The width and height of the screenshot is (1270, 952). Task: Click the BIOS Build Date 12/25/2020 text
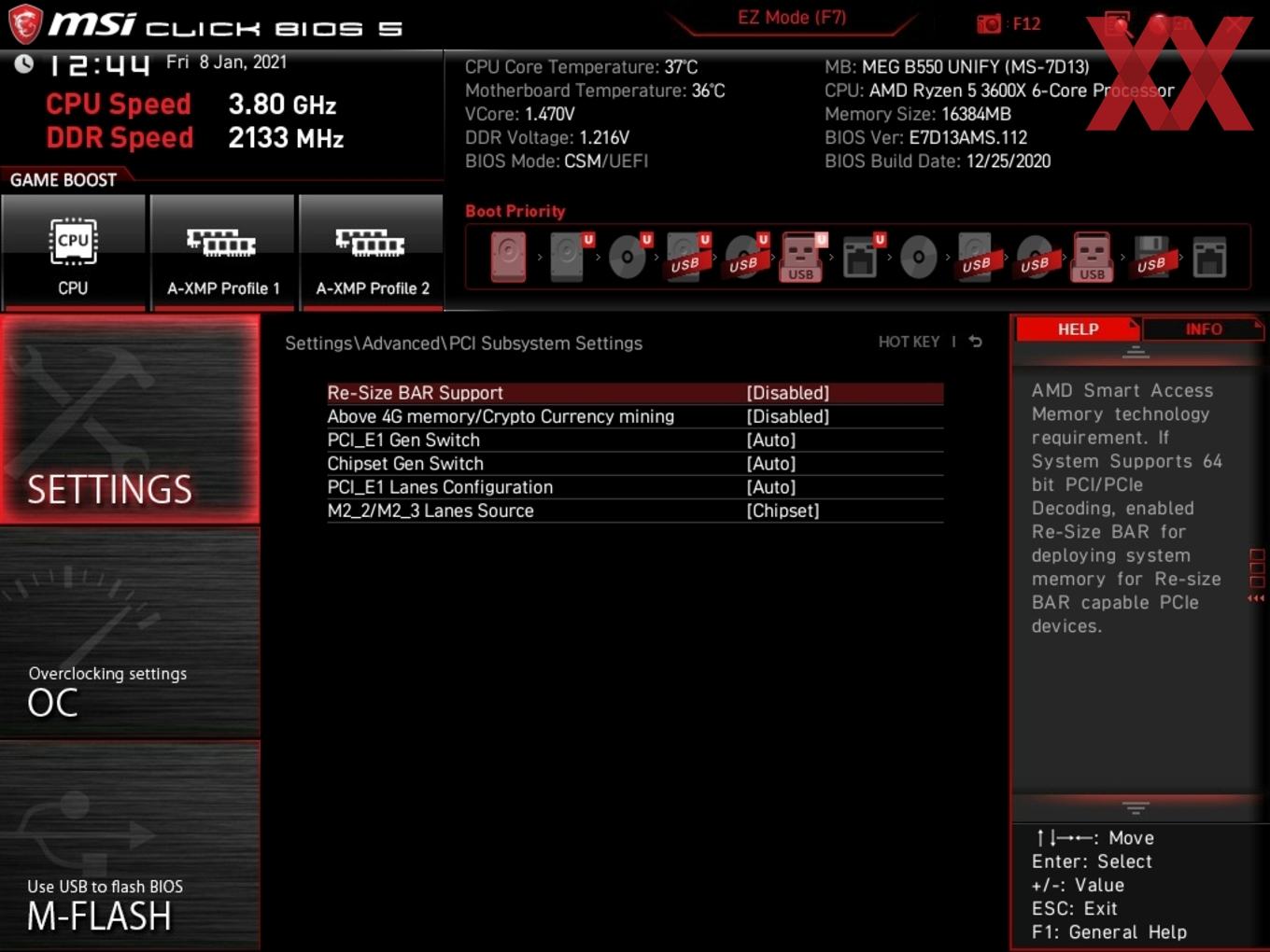coord(938,161)
